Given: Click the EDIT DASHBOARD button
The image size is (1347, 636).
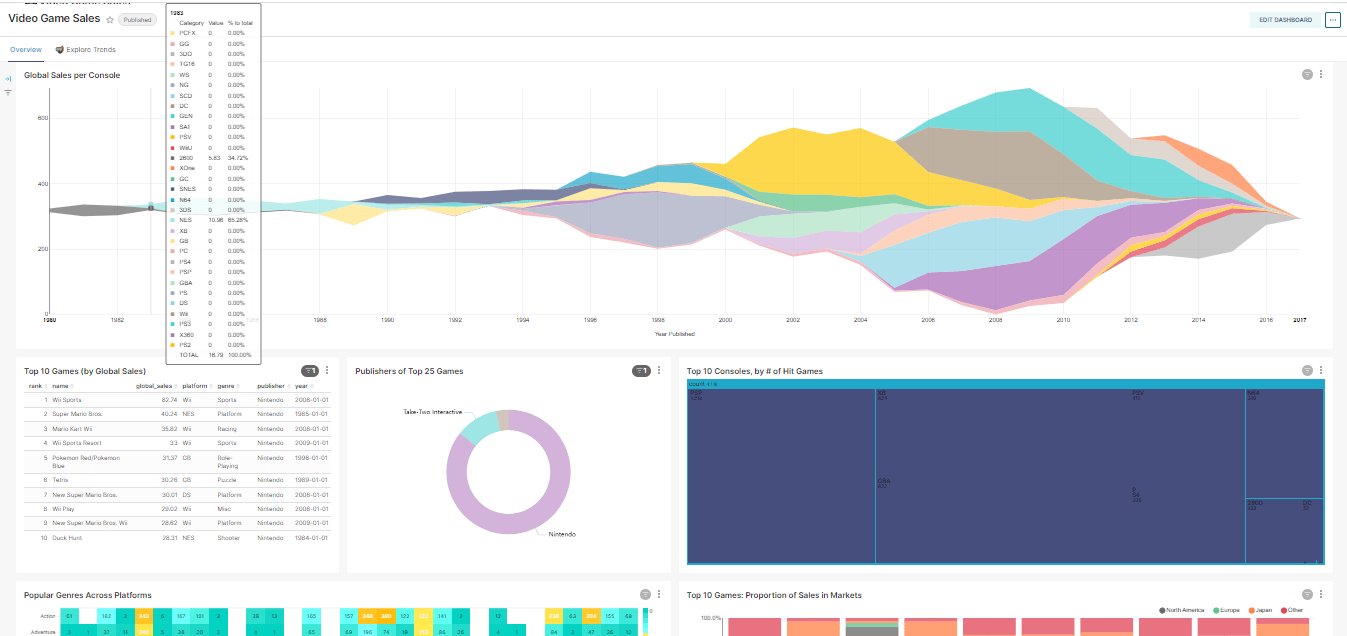Looking at the screenshot, I should point(1284,19).
